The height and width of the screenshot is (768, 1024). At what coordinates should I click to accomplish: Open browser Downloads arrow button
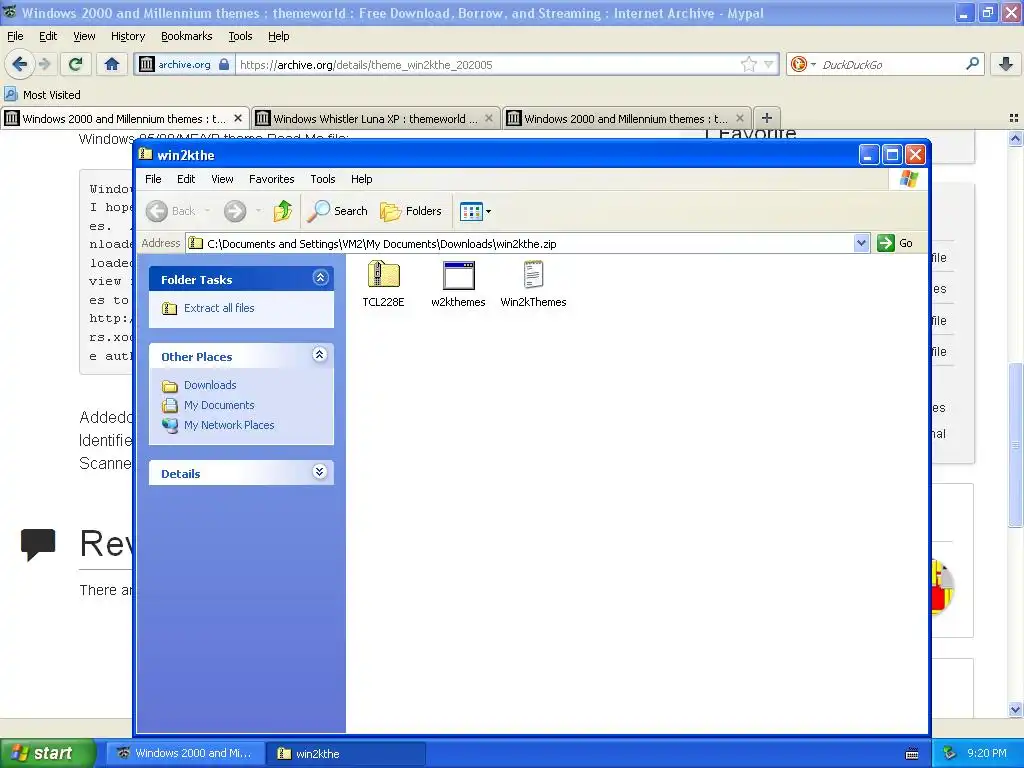click(x=1006, y=64)
